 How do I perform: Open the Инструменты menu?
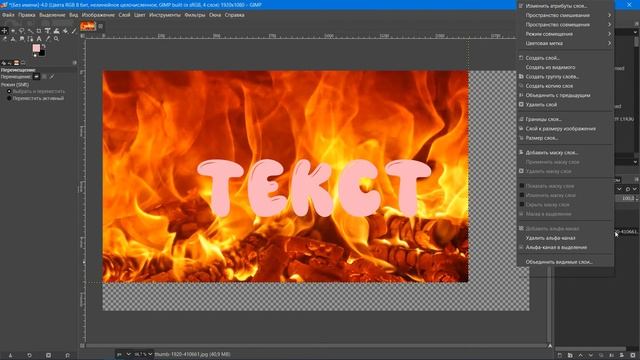pyautogui.click(x=164, y=15)
